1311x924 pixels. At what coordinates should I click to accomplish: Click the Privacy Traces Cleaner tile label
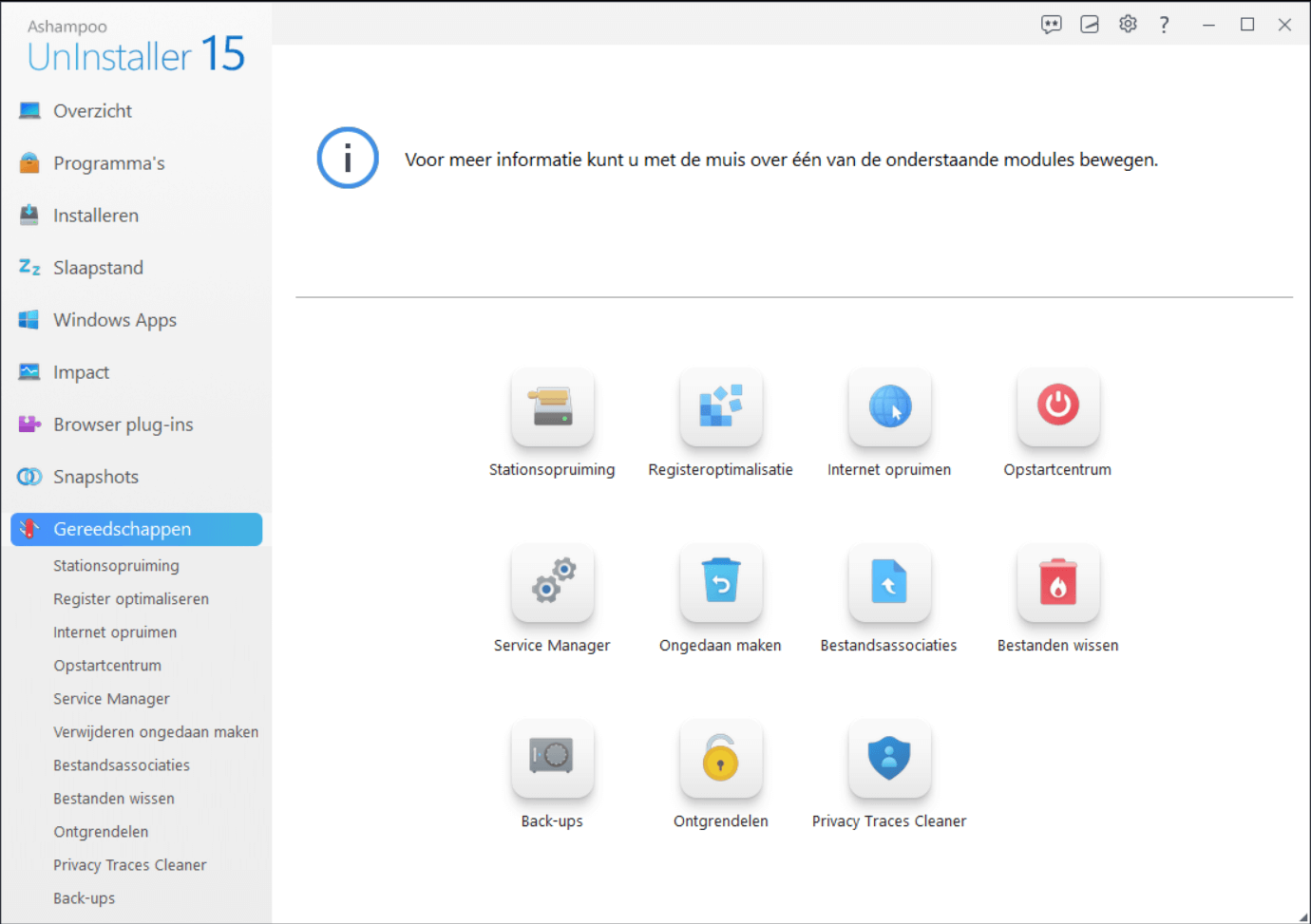coord(889,820)
